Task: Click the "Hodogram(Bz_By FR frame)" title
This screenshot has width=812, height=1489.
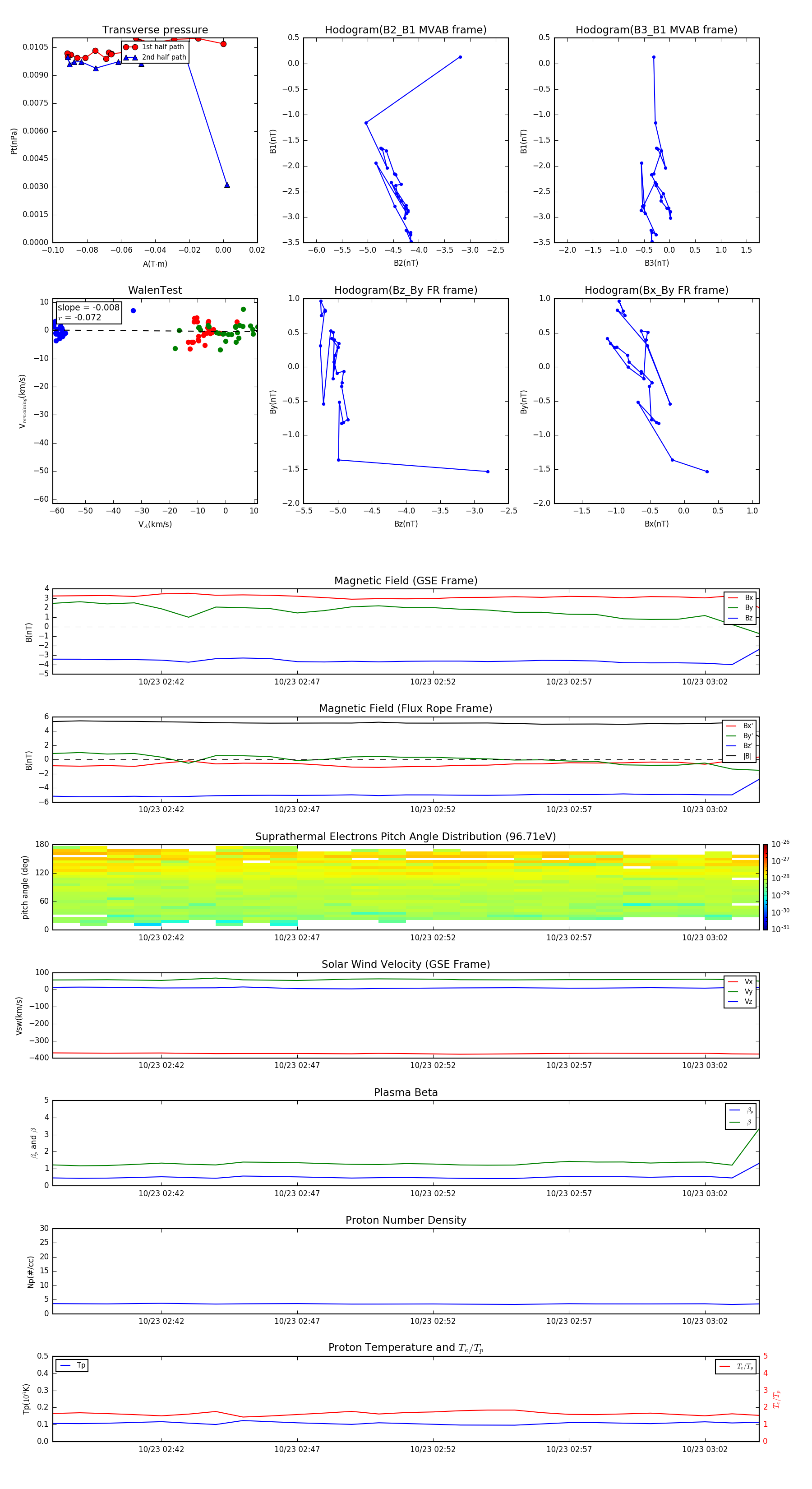Action: point(406,290)
